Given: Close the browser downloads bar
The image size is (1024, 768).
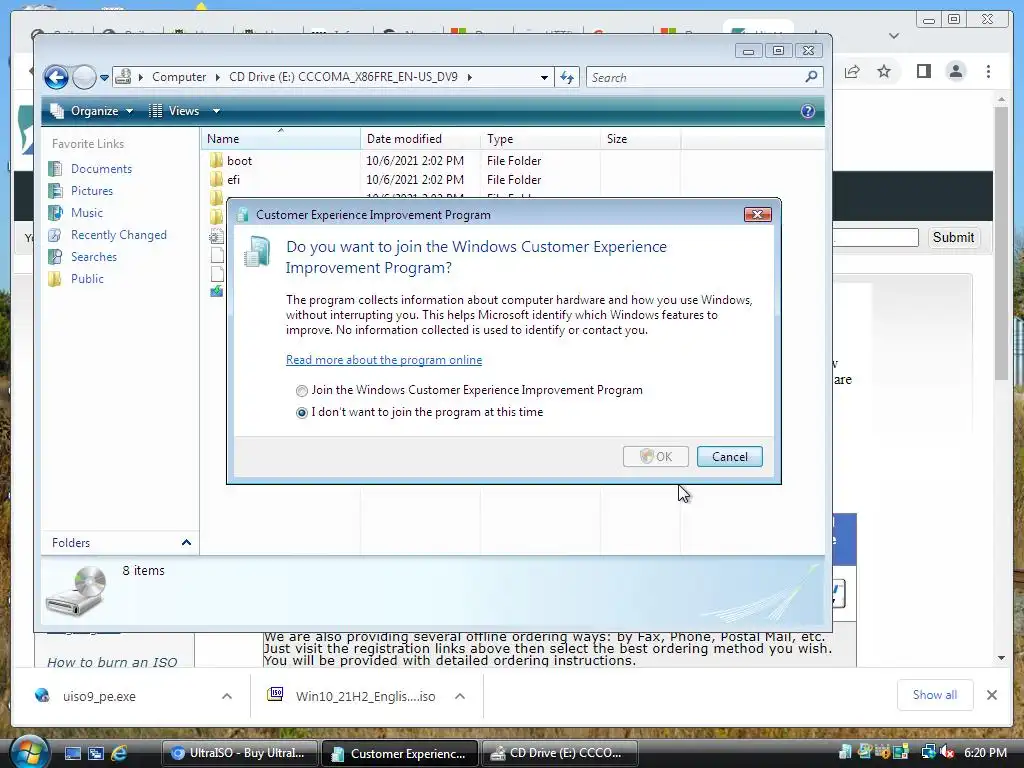Looking at the screenshot, I should coord(992,696).
